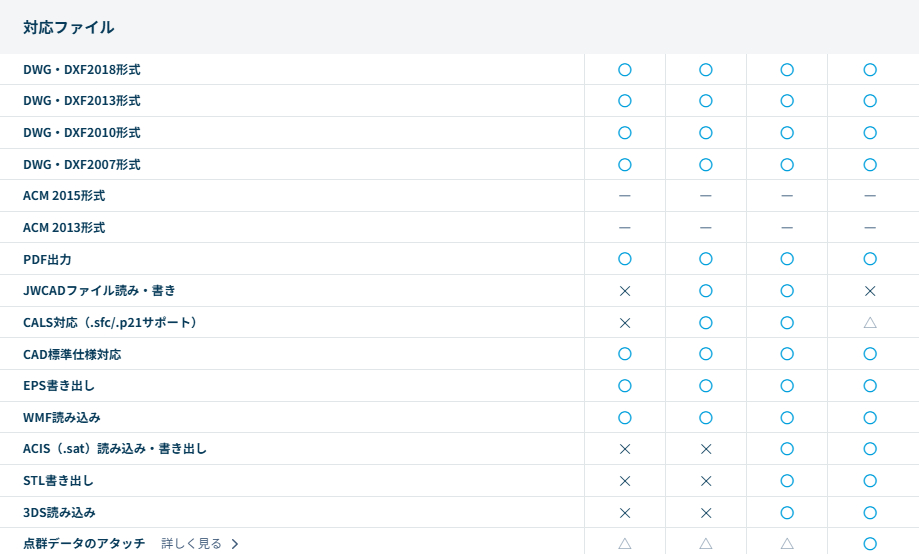The width and height of the screenshot is (919, 554).
Task: Click the triangle mark in CALS対応 row
Action: (870, 323)
